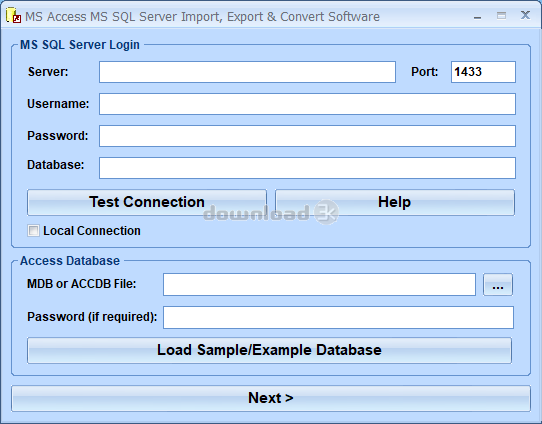The height and width of the screenshot is (424, 542).
Task: Focus the MDB or ACCDB File field
Action: (x=319, y=285)
